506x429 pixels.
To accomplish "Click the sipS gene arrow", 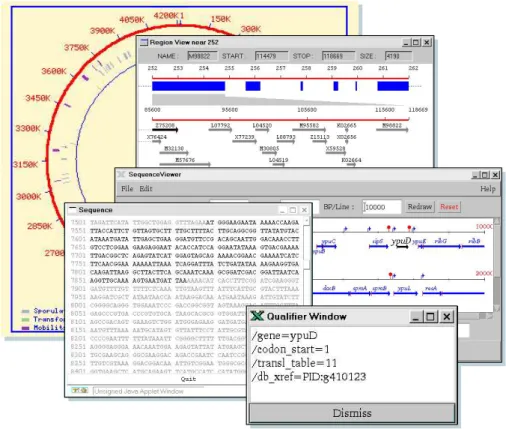I will pyautogui.click(x=378, y=247).
